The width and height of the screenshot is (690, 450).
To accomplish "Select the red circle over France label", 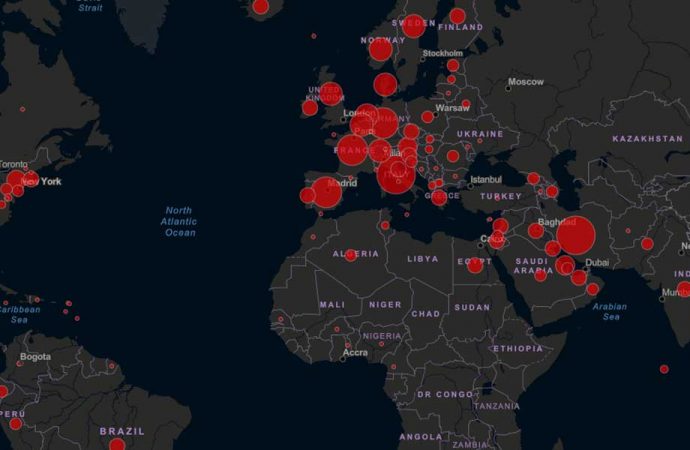I will 352,150.
